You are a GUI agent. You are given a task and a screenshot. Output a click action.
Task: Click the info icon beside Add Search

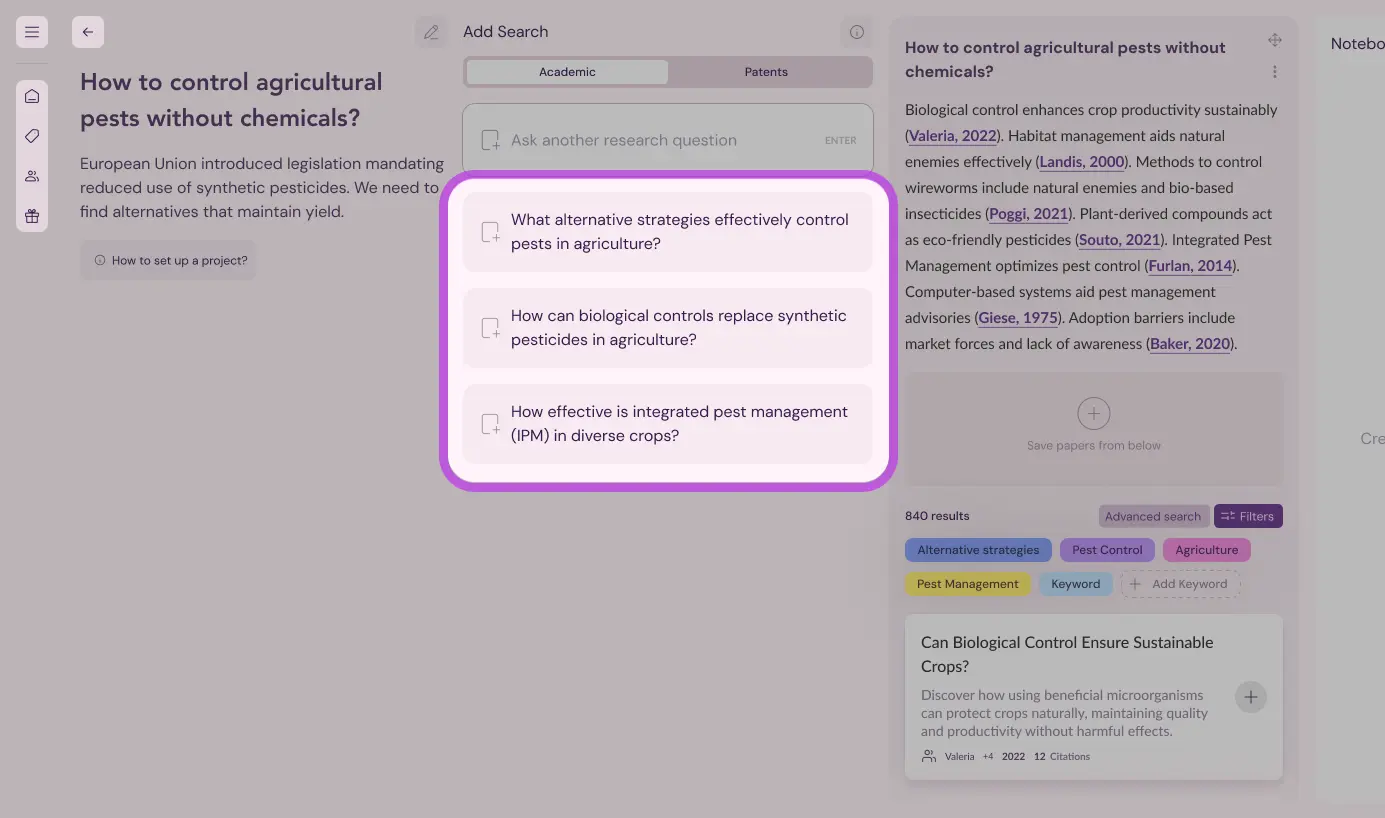856,31
